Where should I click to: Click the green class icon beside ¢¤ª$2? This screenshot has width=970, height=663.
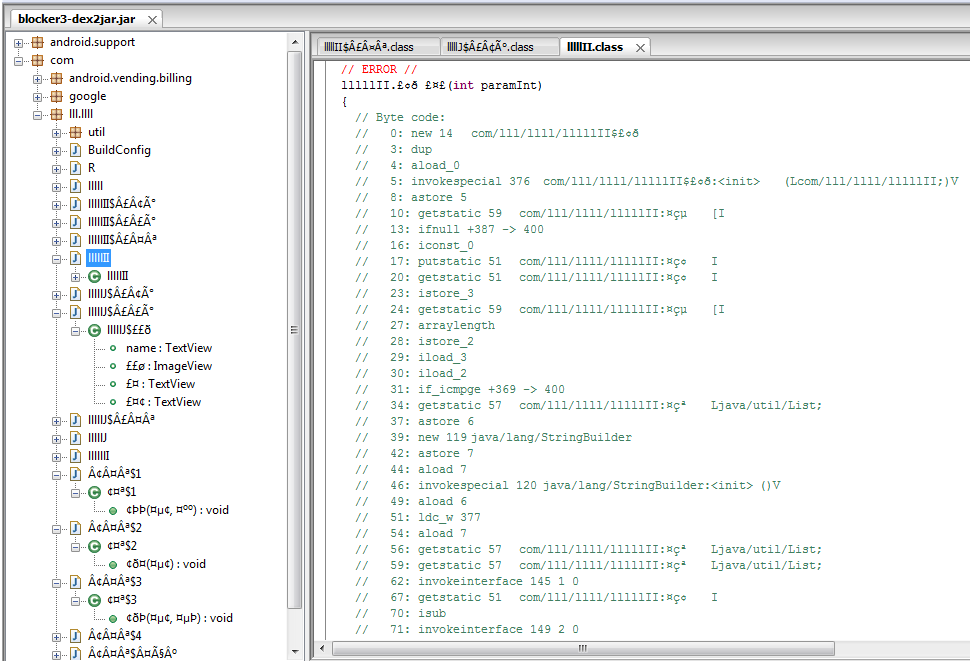click(x=95, y=546)
